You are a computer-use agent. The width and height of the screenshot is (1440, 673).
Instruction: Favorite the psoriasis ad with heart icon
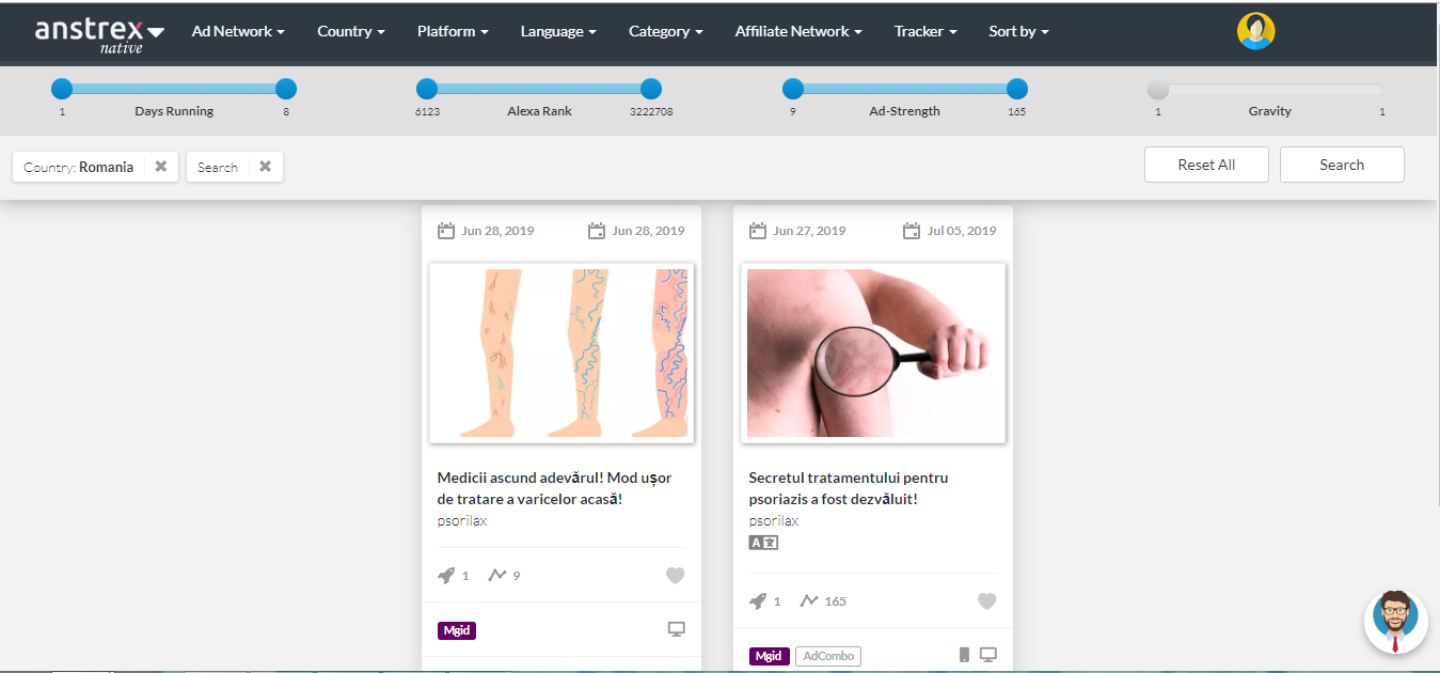(x=987, y=601)
